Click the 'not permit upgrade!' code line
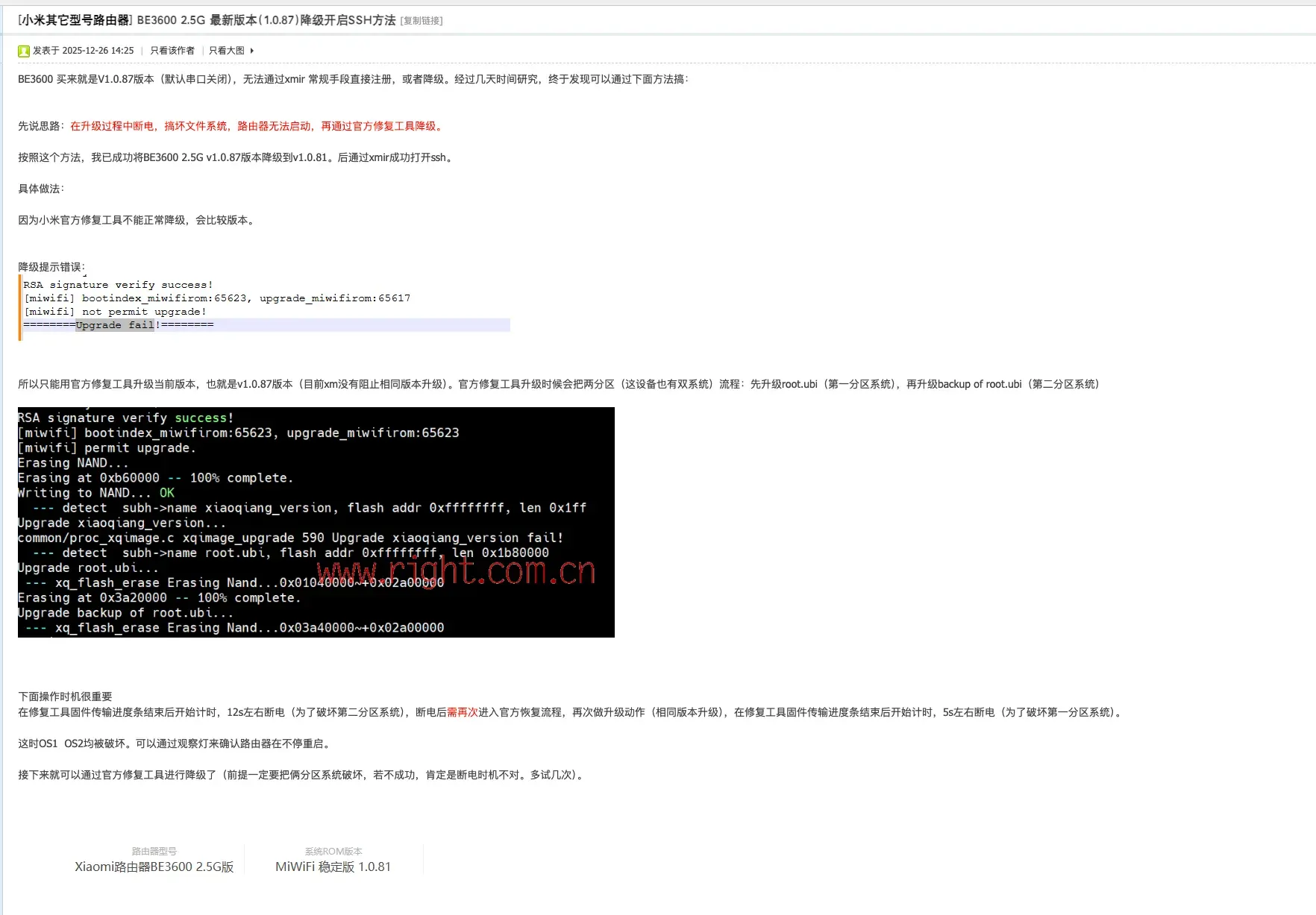The image size is (1316, 915). point(116,312)
